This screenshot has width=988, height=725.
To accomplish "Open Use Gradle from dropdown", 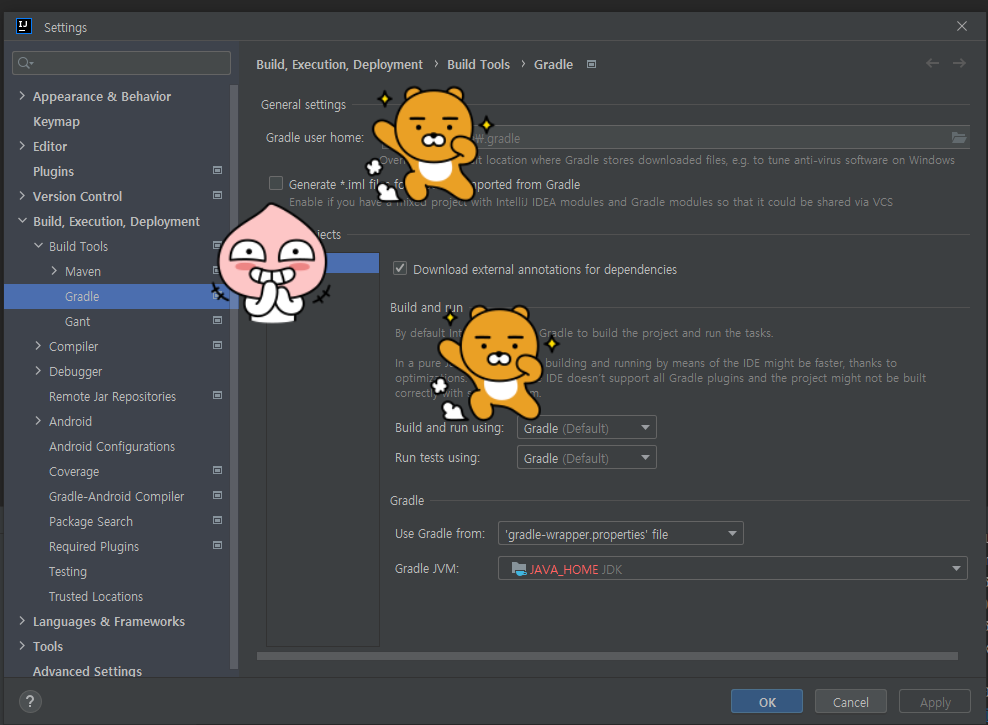I will (x=621, y=534).
